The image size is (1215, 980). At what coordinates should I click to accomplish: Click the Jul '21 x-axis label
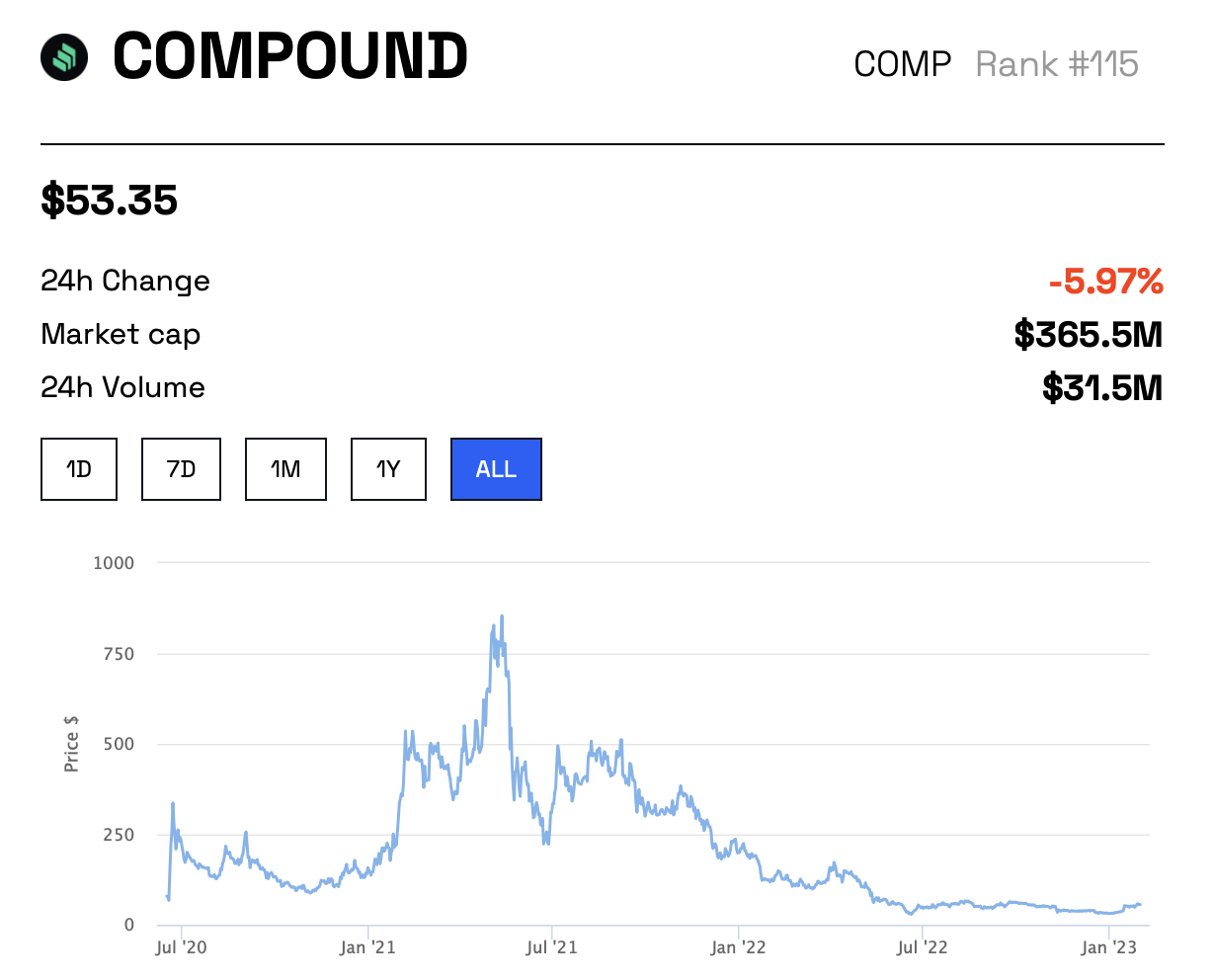coord(551,948)
